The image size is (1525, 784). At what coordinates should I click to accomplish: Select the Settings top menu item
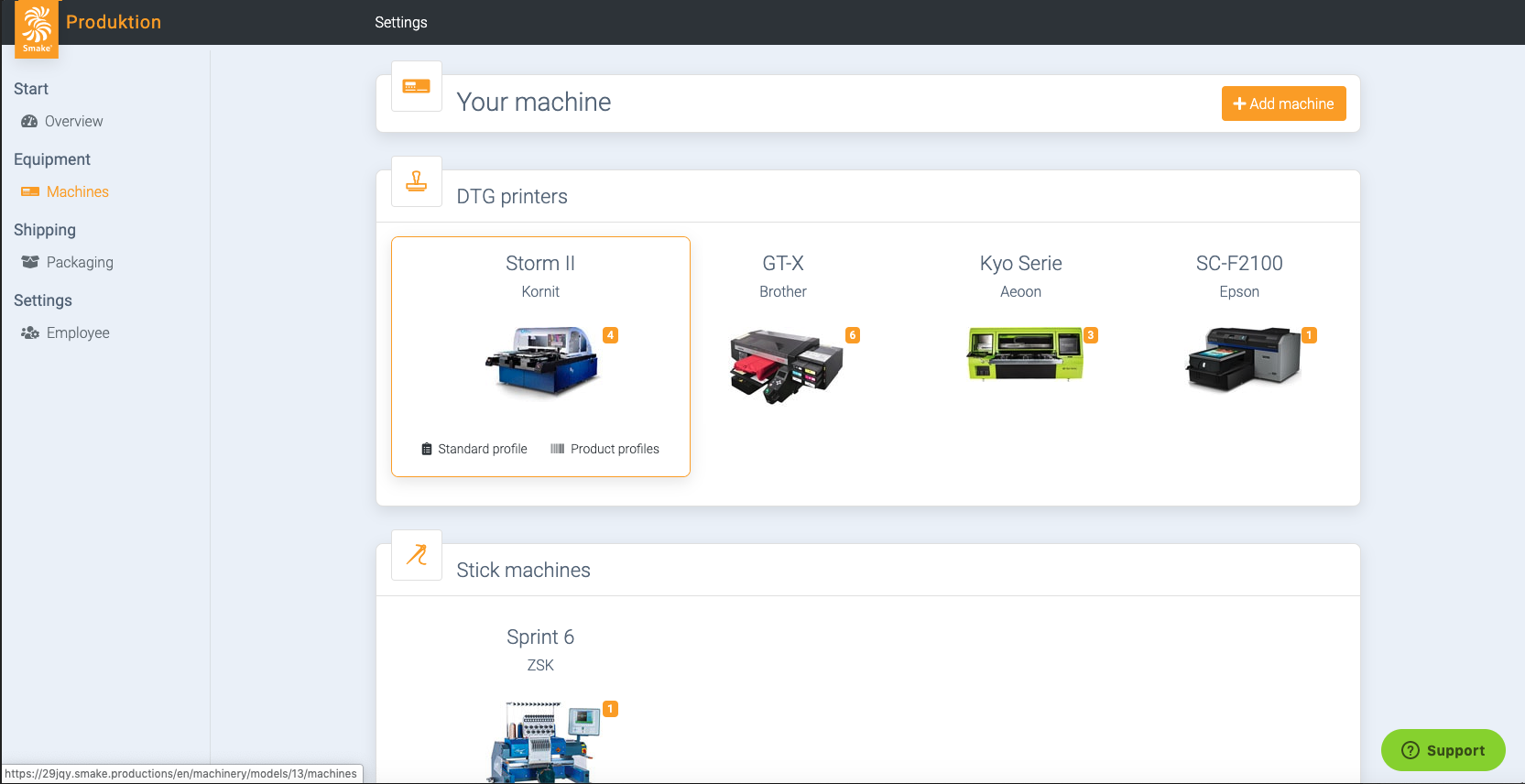point(401,22)
